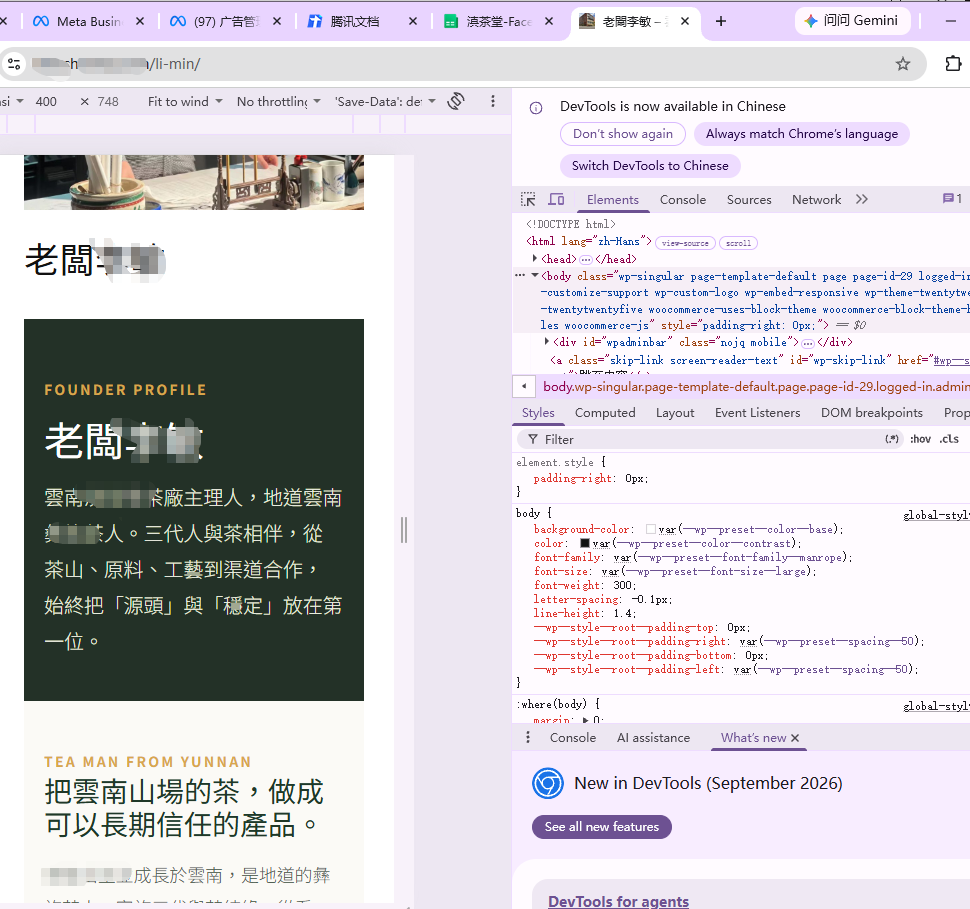Click the color property black swatch

point(585,543)
